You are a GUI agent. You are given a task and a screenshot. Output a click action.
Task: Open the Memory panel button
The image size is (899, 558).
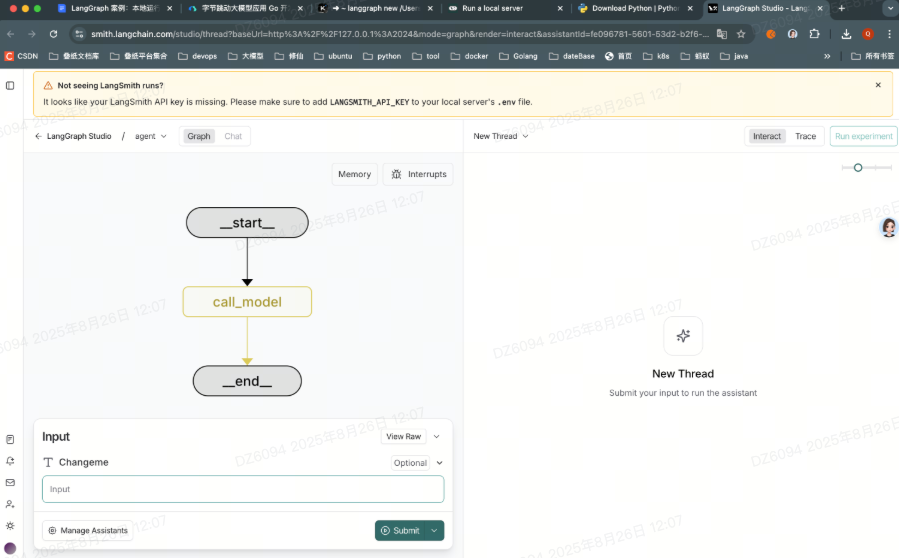pyautogui.click(x=354, y=174)
